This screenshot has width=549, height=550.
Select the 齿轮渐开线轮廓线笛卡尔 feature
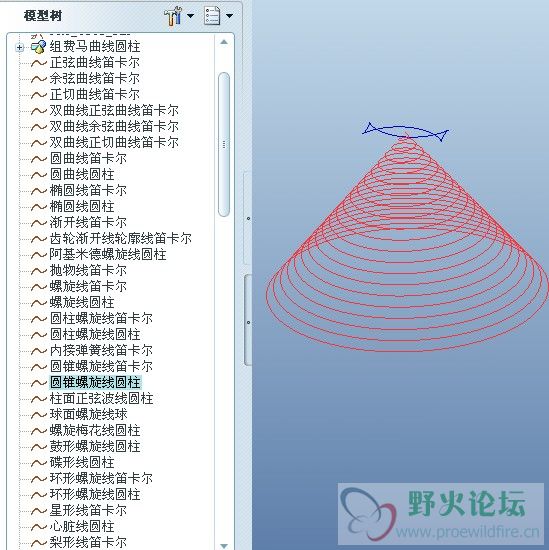[x=120, y=239]
